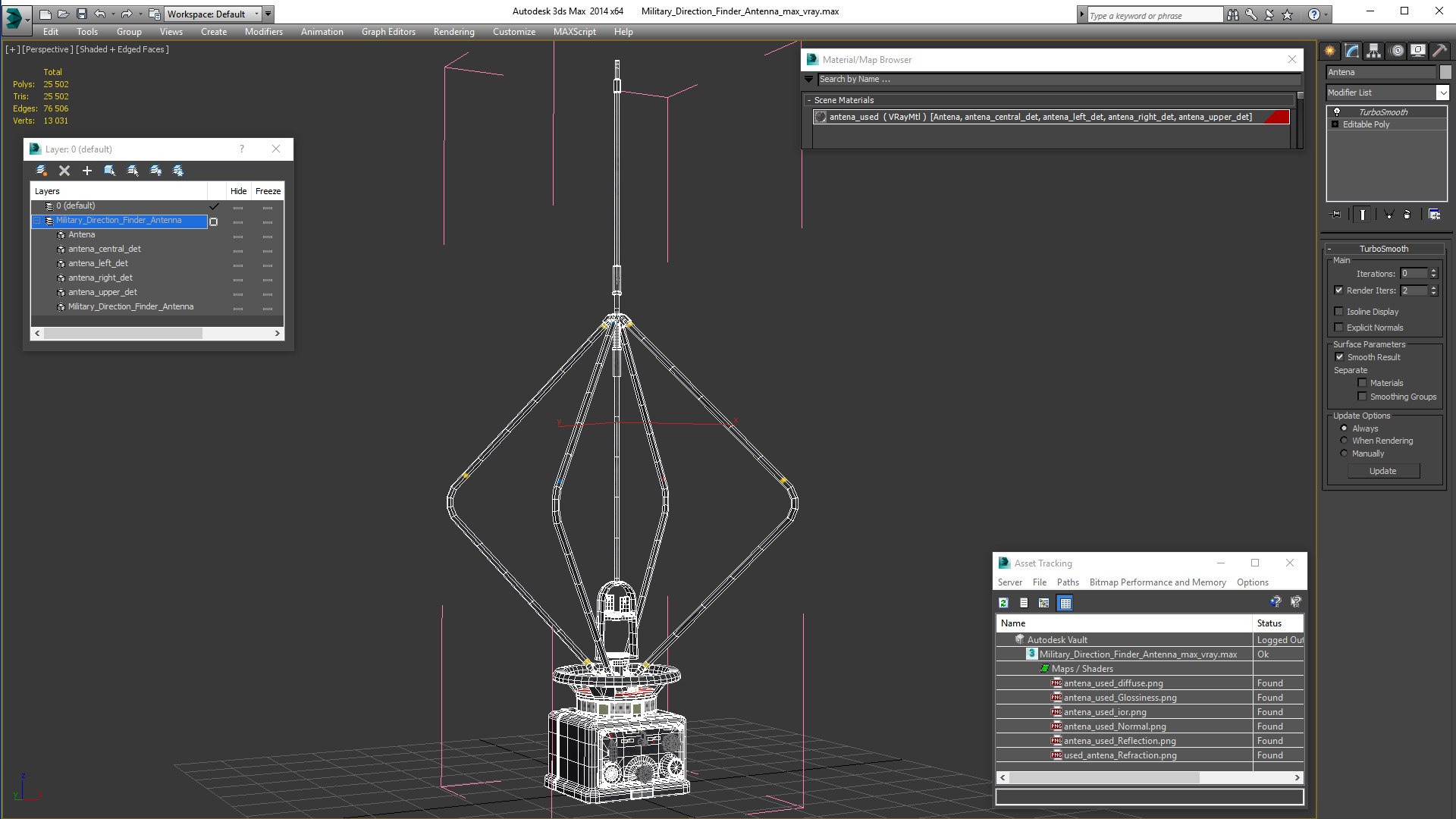Image resolution: width=1456 pixels, height=819 pixels.
Task: Open the Hierarchy command panel tab
Action: click(1373, 51)
